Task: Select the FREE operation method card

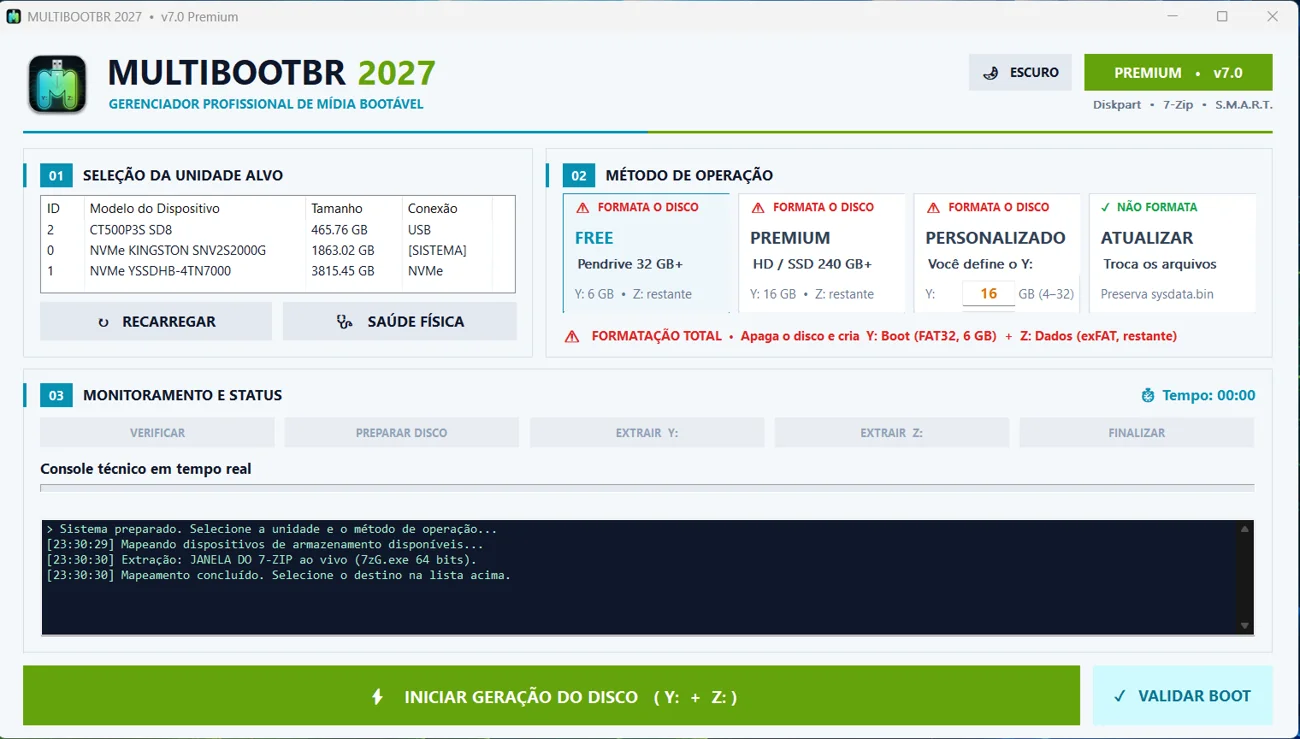Action: (x=647, y=253)
